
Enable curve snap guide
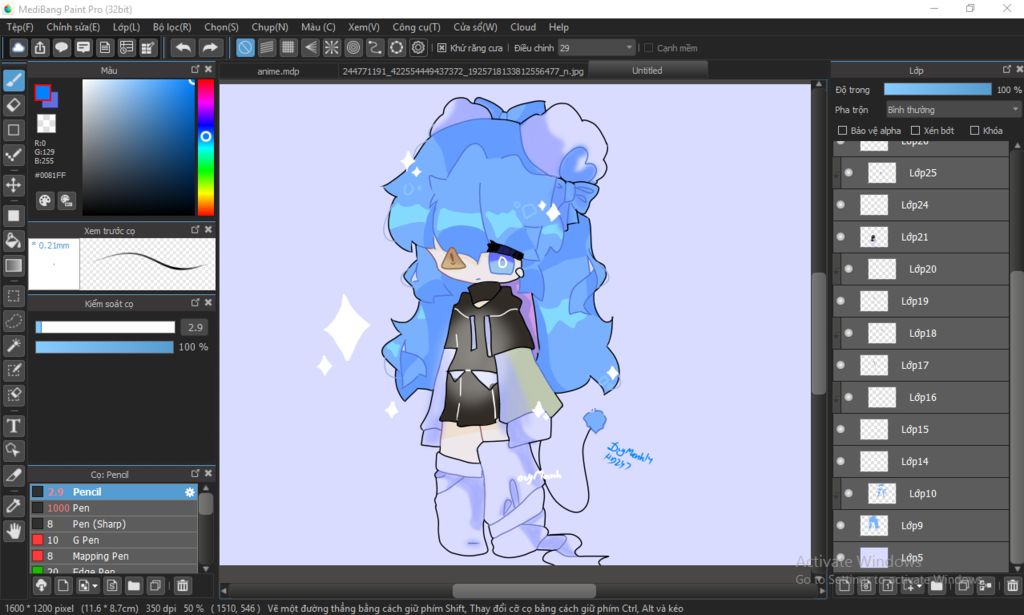point(375,48)
